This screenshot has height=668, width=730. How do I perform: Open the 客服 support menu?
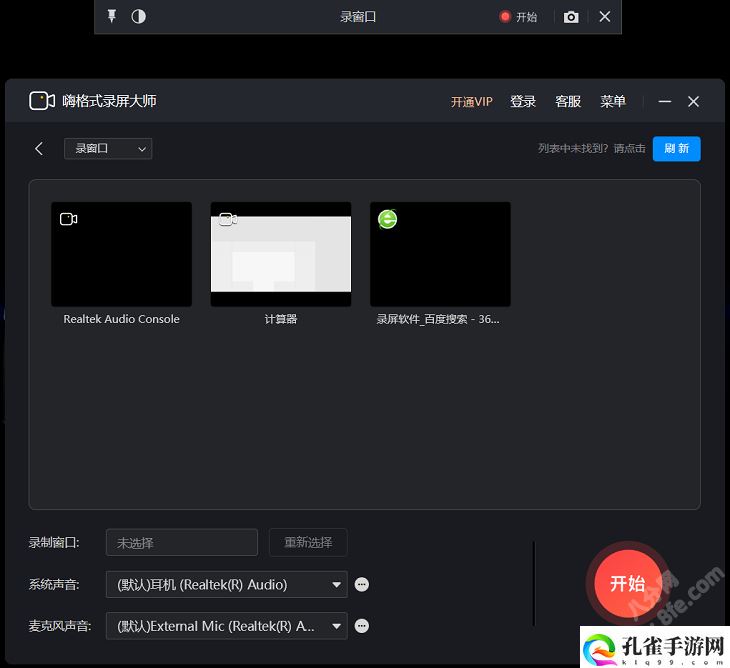click(568, 101)
